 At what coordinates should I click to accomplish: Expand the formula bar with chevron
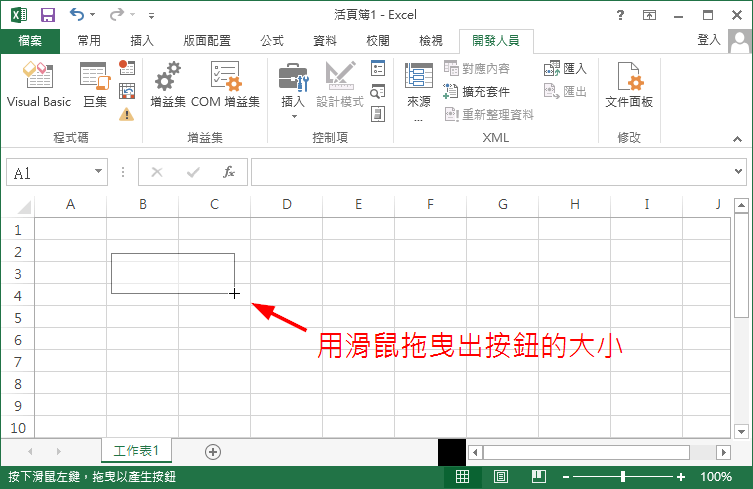[x=739, y=171]
